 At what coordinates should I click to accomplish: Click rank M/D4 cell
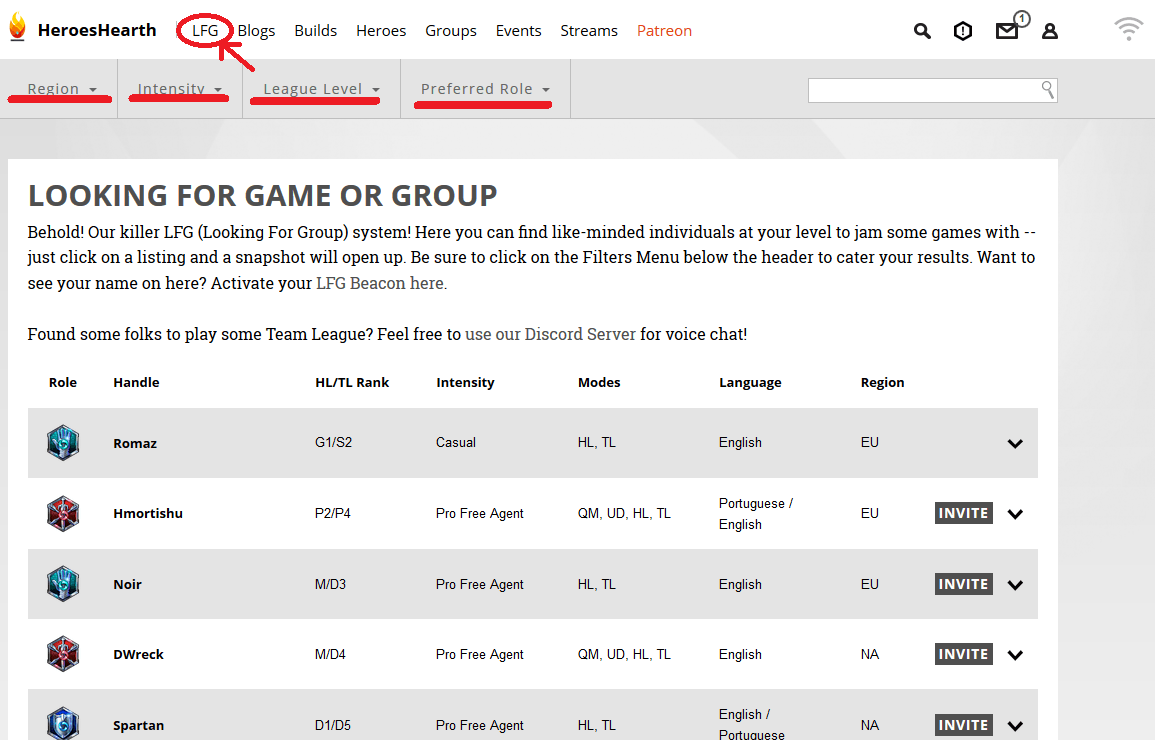click(x=330, y=654)
